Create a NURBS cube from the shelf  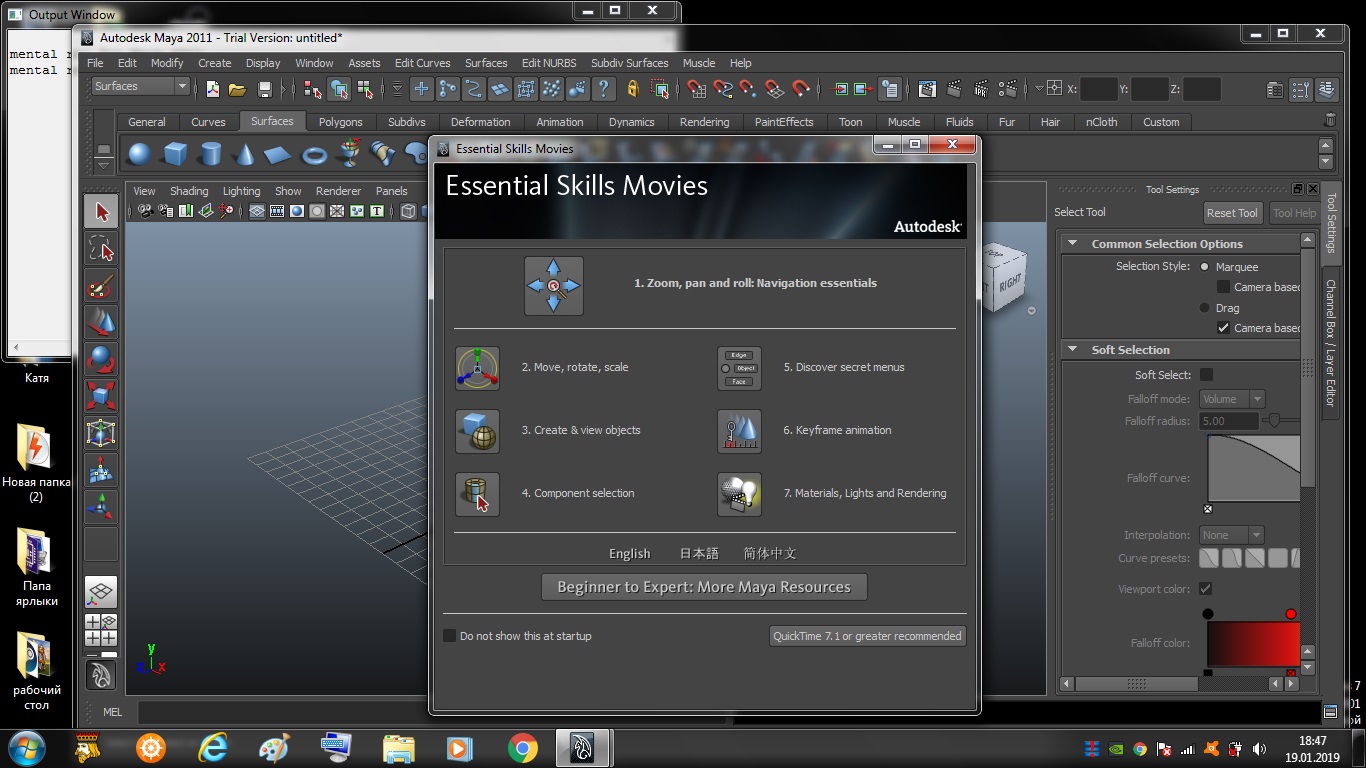pyautogui.click(x=175, y=154)
